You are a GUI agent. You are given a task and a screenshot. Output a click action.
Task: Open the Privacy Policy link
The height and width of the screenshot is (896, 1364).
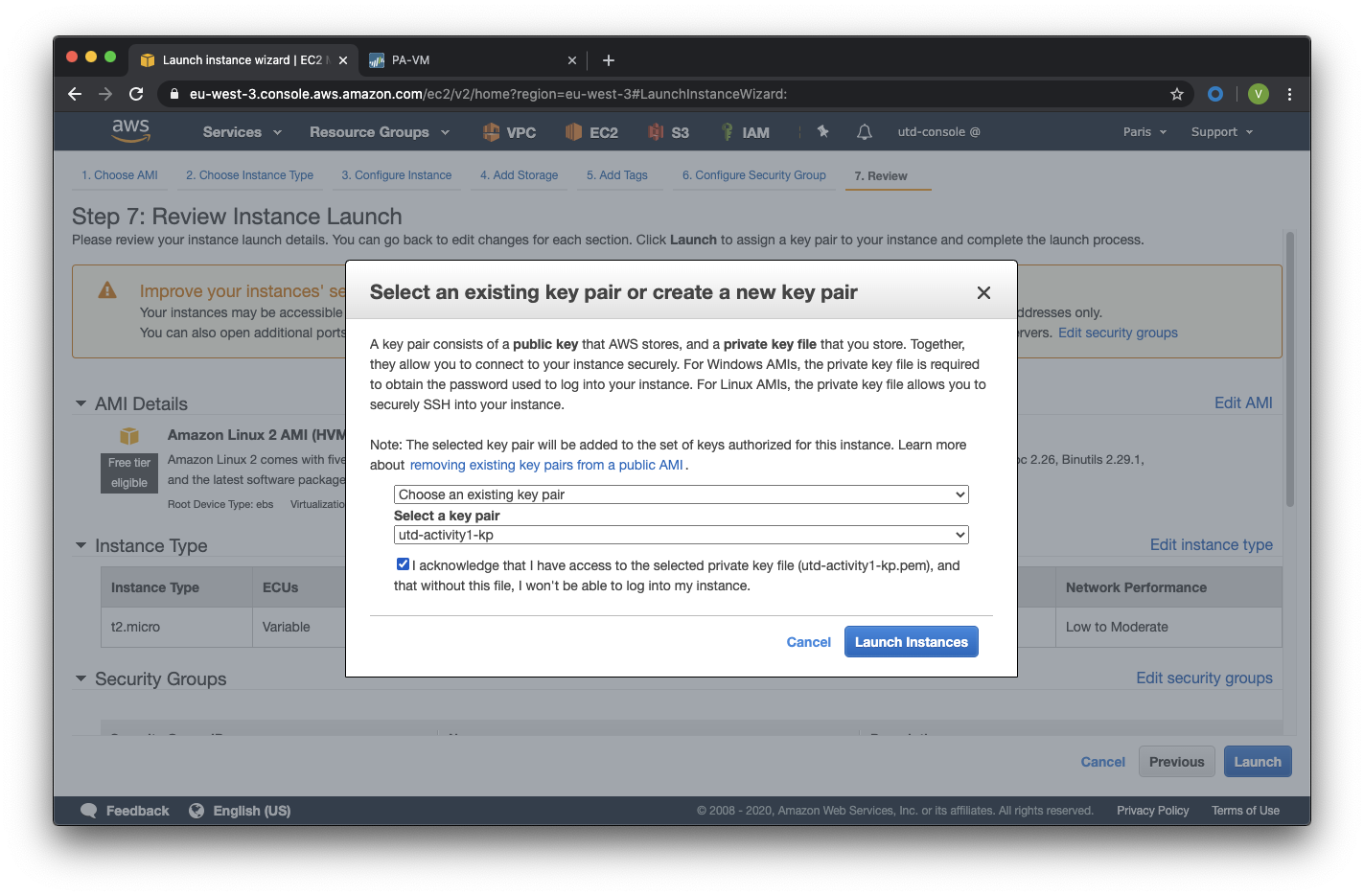coord(1153,811)
